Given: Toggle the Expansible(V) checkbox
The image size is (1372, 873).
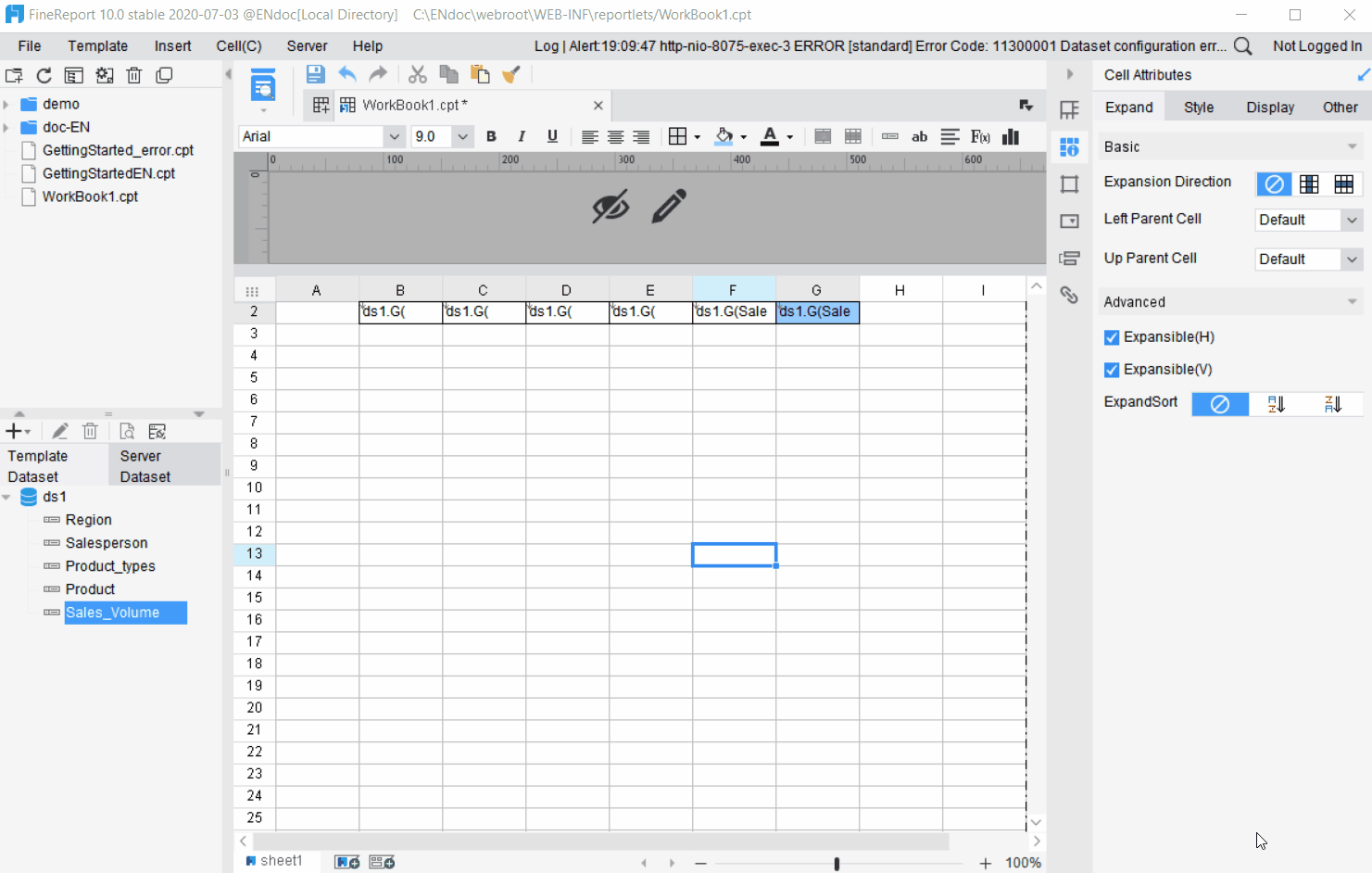Looking at the screenshot, I should 1112,370.
